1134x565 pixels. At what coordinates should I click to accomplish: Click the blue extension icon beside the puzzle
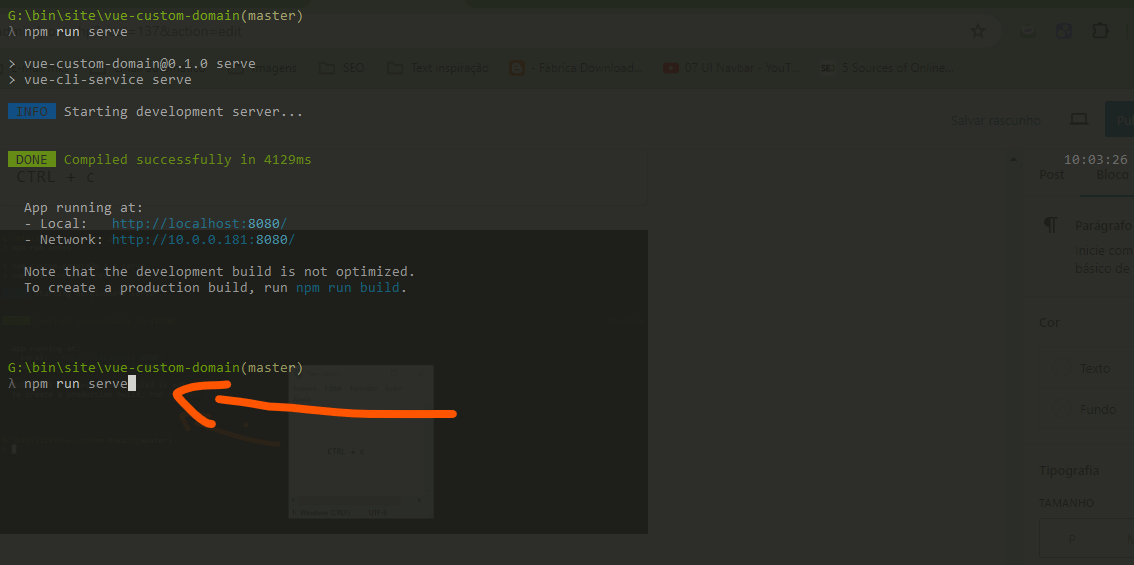(1064, 31)
